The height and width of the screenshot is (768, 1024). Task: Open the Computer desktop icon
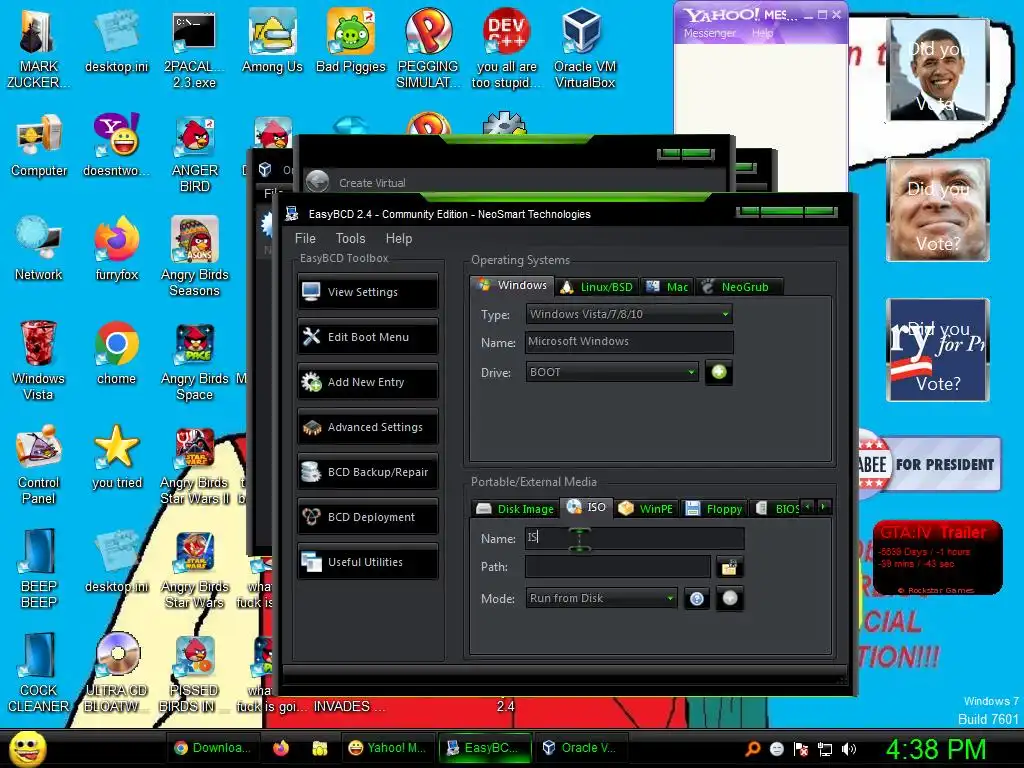tap(39, 145)
